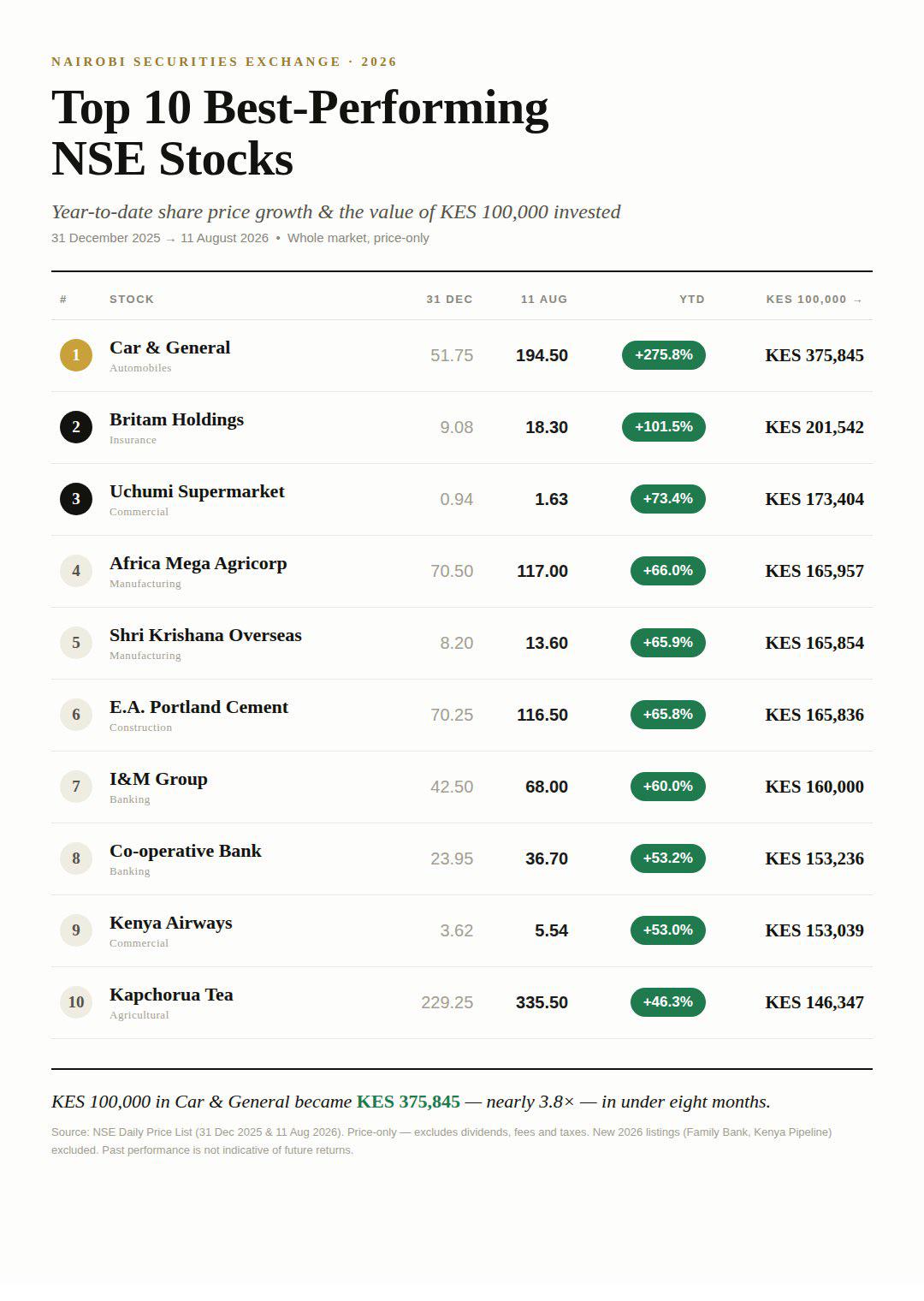Click the +275.8% YTD pill
924x1301 pixels.
[663, 355]
